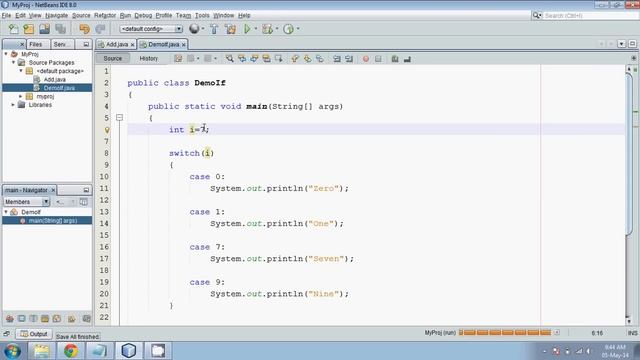640x360 pixels.
Task: Toggle Bookmark in editor toolbar
Action: click(x=320, y=59)
